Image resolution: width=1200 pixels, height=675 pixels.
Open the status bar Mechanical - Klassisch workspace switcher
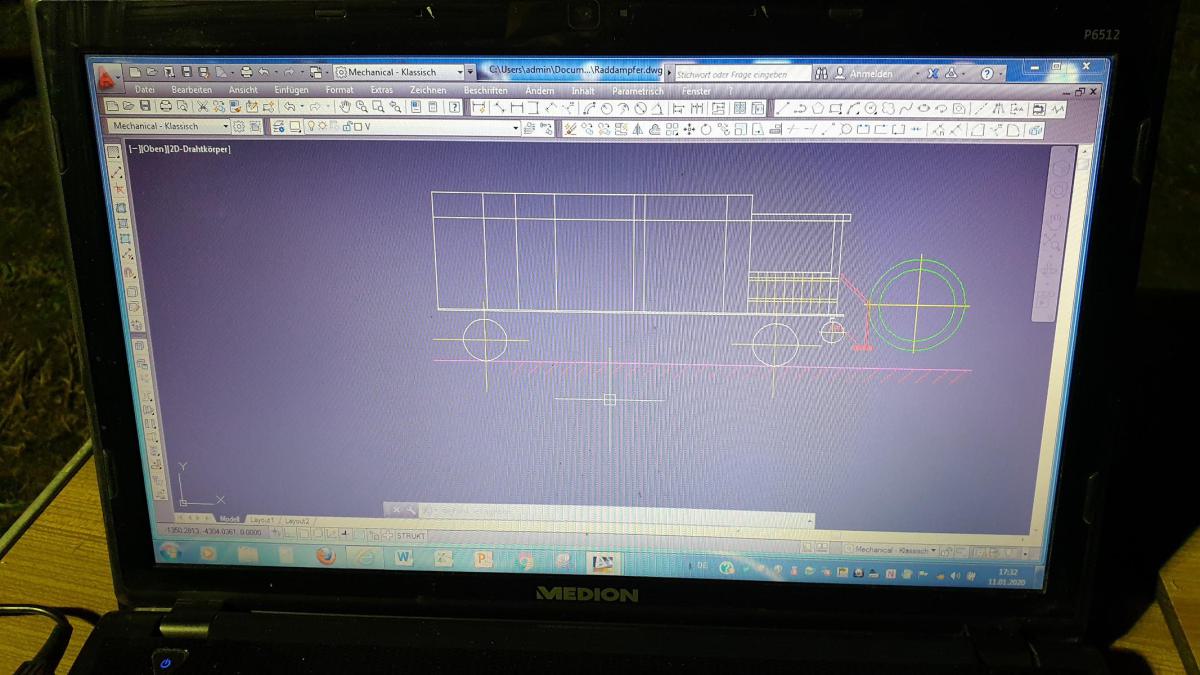pyautogui.click(x=892, y=550)
